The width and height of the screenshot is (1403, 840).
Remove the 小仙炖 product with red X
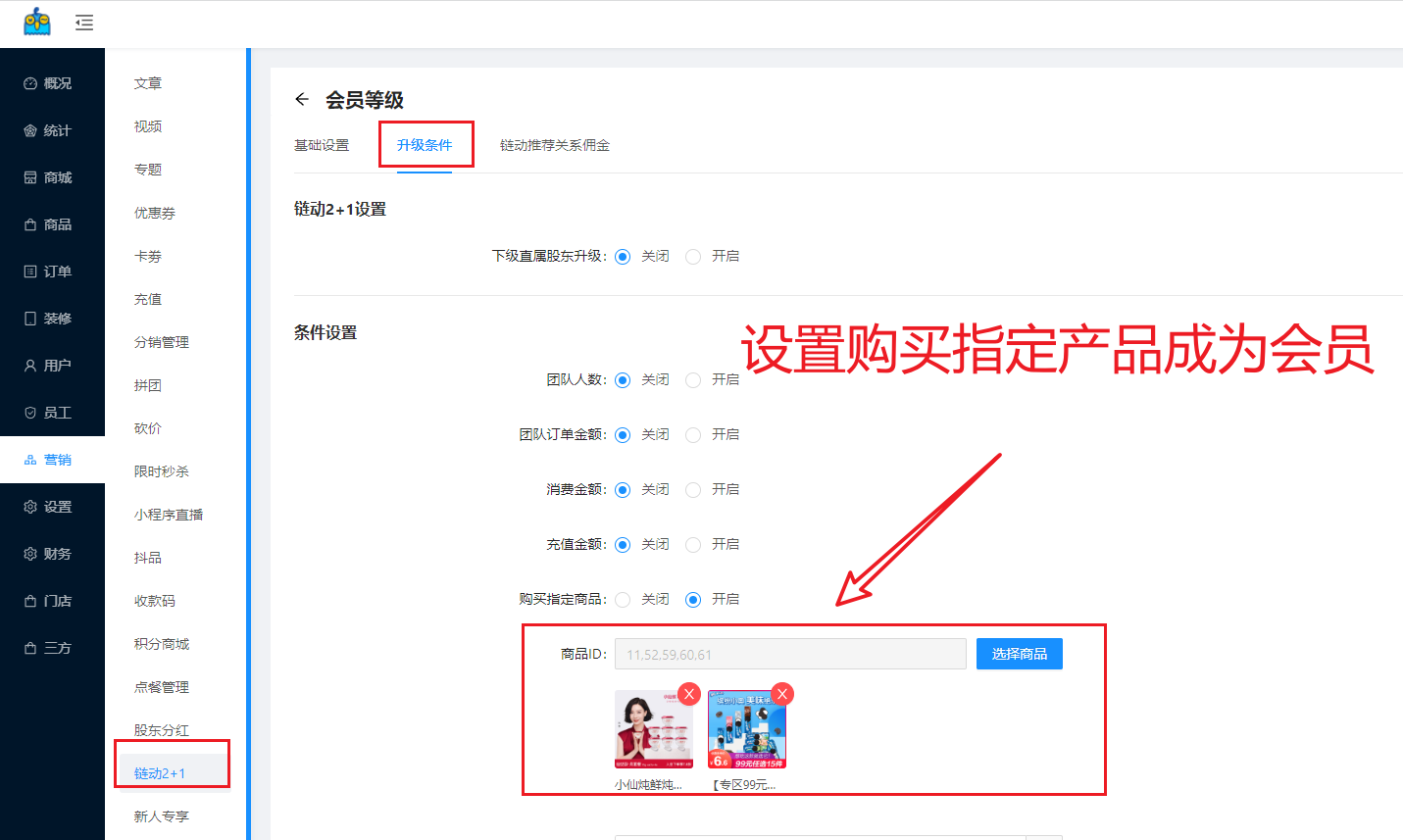[689, 694]
